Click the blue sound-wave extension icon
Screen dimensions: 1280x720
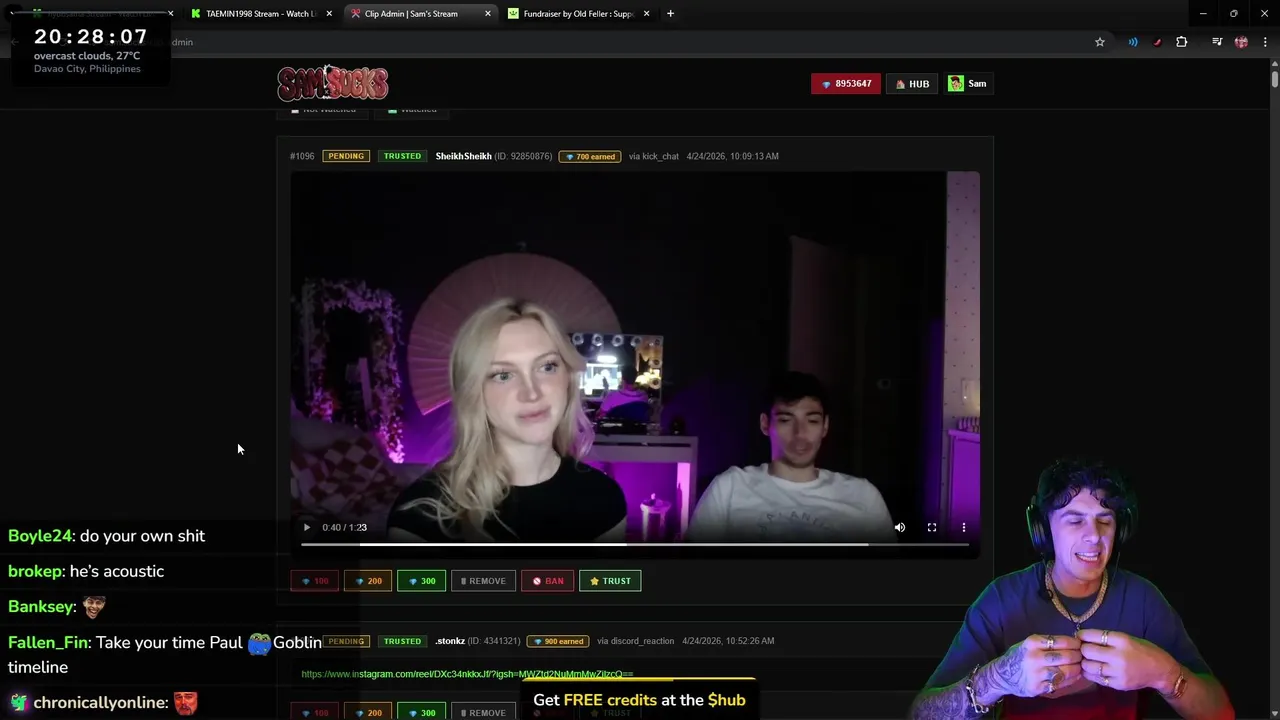coord(1133,42)
